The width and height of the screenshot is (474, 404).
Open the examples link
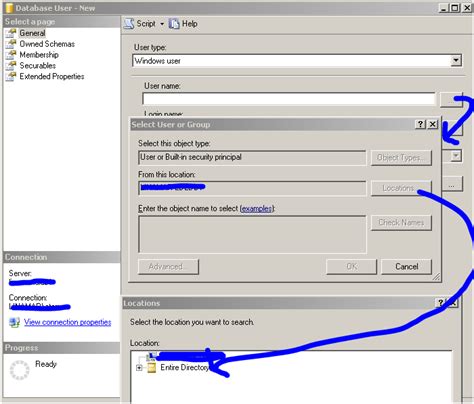[257, 209]
